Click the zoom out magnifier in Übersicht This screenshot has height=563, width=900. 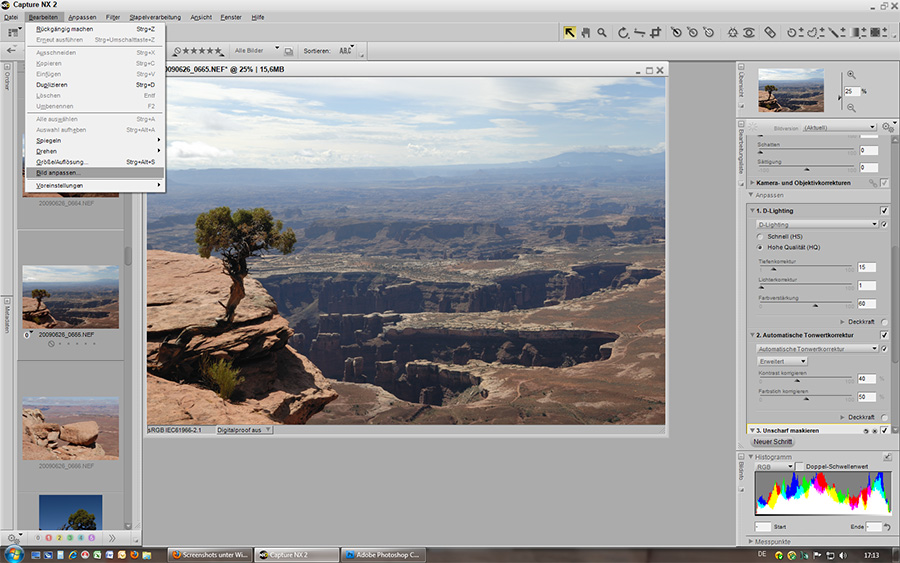[851, 108]
